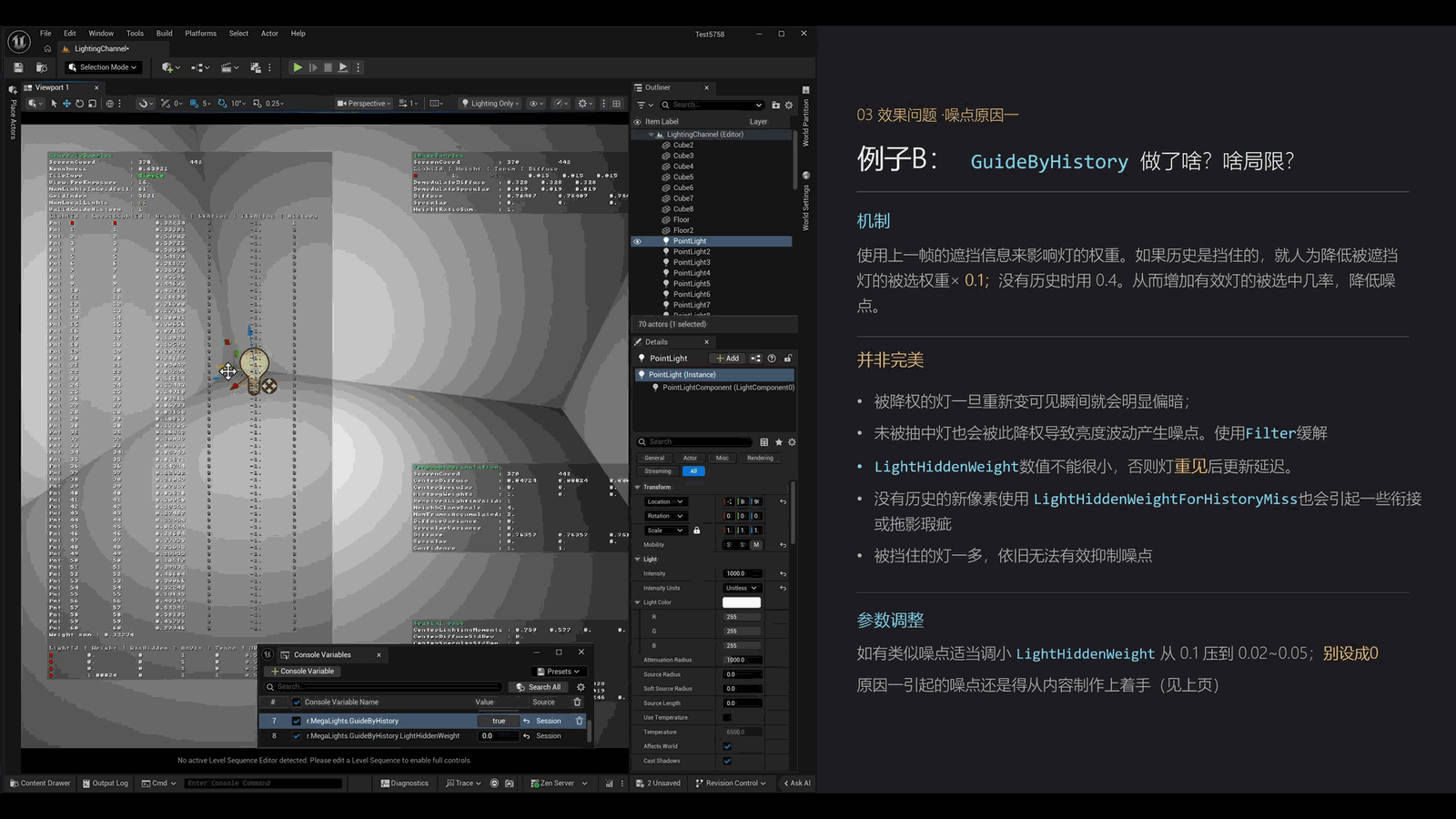This screenshot has height=819, width=1456.
Task: Uncheck the LightHiddenWeight variable checkbox
Action: tap(296, 736)
